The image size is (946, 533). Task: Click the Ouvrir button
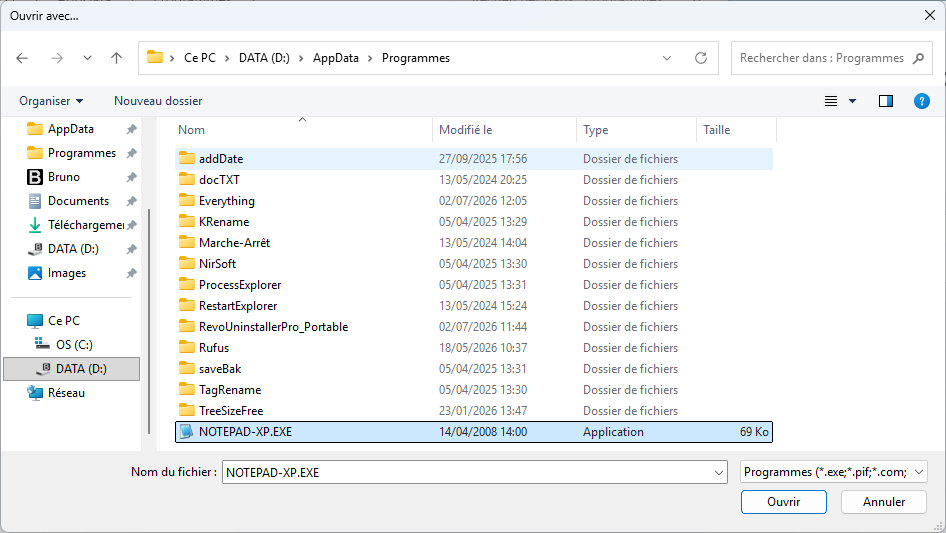click(784, 502)
